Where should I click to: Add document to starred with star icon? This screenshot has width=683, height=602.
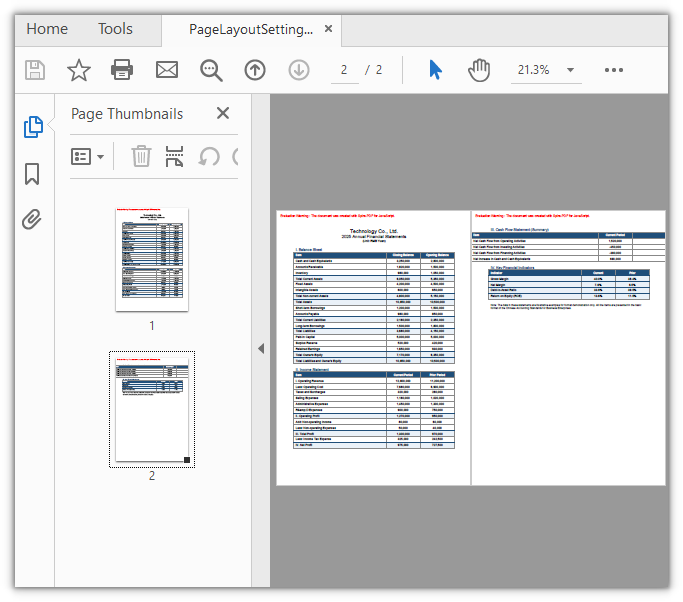click(79, 70)
